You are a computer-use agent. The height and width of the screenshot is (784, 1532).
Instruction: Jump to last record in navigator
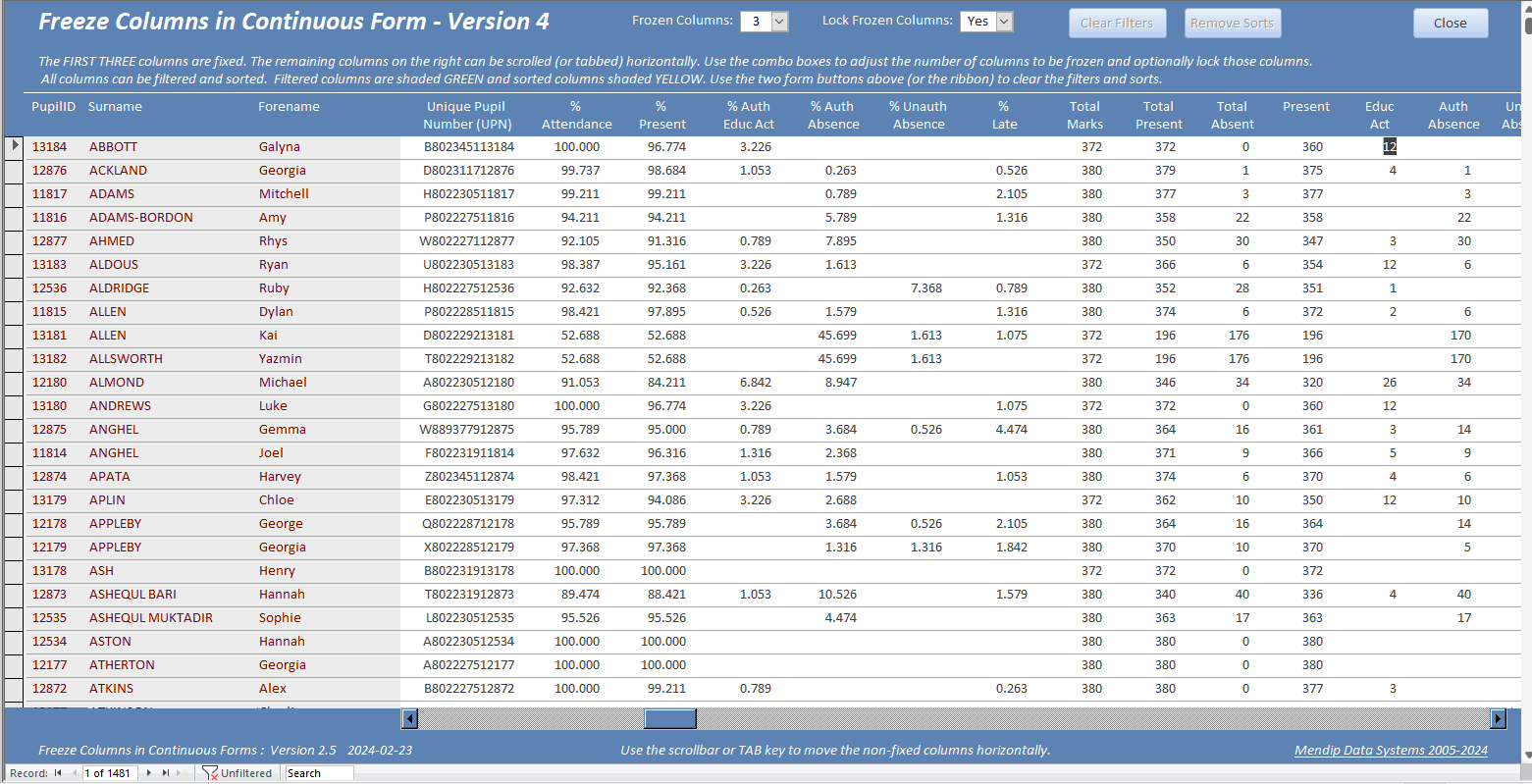[166, 773]
